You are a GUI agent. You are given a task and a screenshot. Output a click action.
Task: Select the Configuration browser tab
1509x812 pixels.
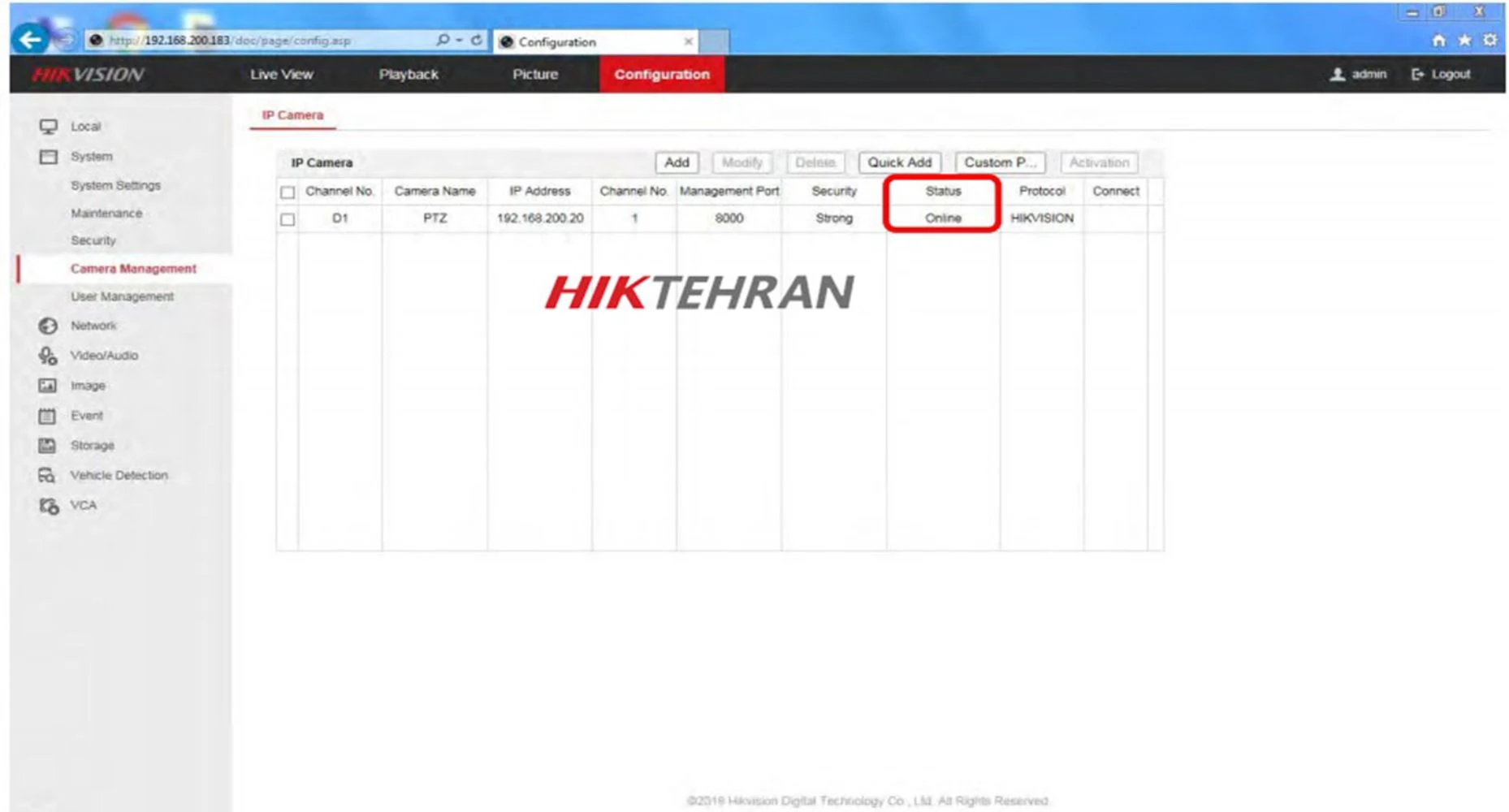coord(596,41)
